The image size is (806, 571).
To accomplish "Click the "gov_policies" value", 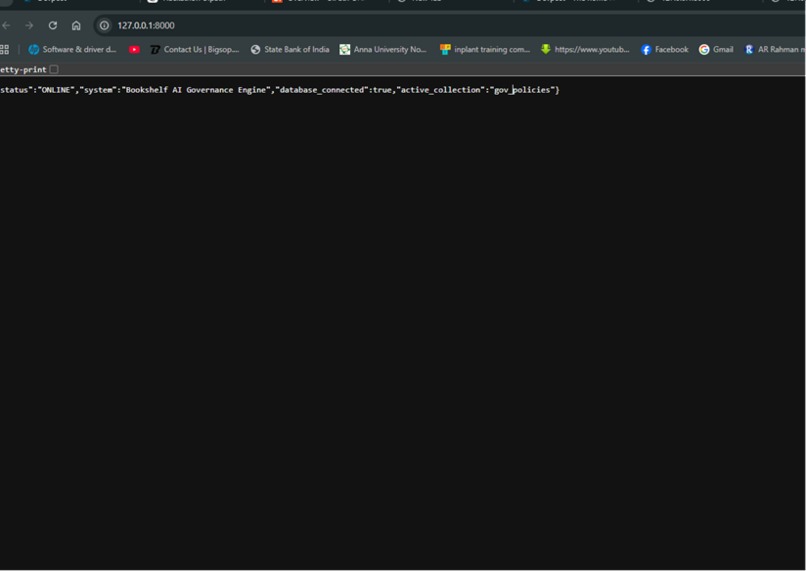I will point(522,90).
